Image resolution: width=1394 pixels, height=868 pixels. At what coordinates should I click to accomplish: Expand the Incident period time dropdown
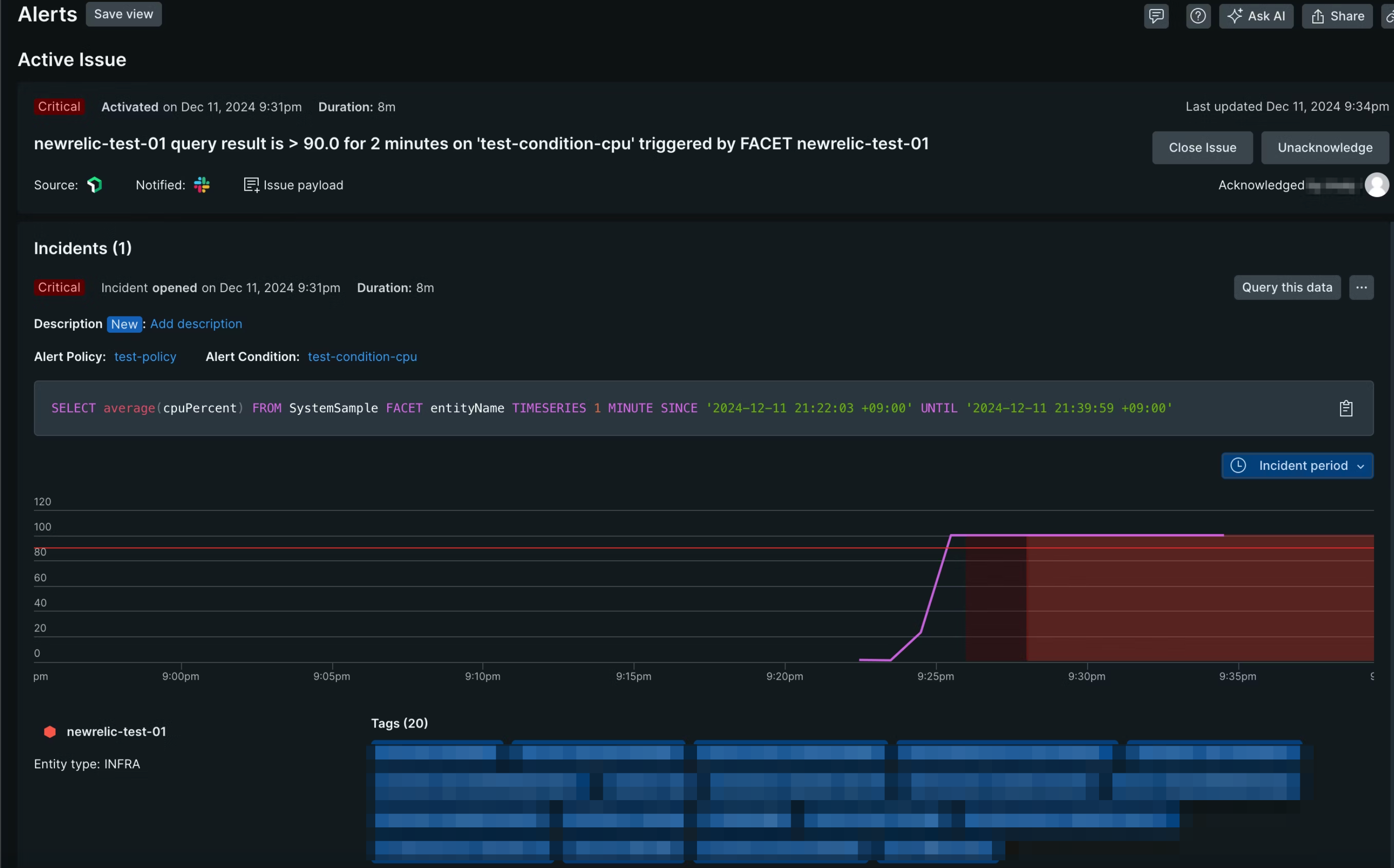click(x=1297, y=466)
